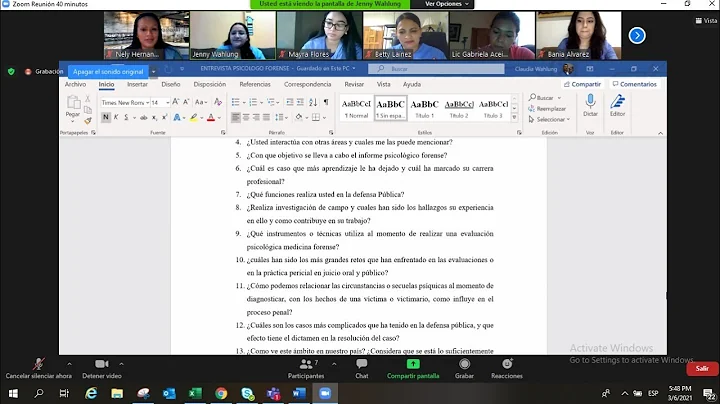Decrease indent icon
The image size is (720, 404).
click(x=290, y=102)
